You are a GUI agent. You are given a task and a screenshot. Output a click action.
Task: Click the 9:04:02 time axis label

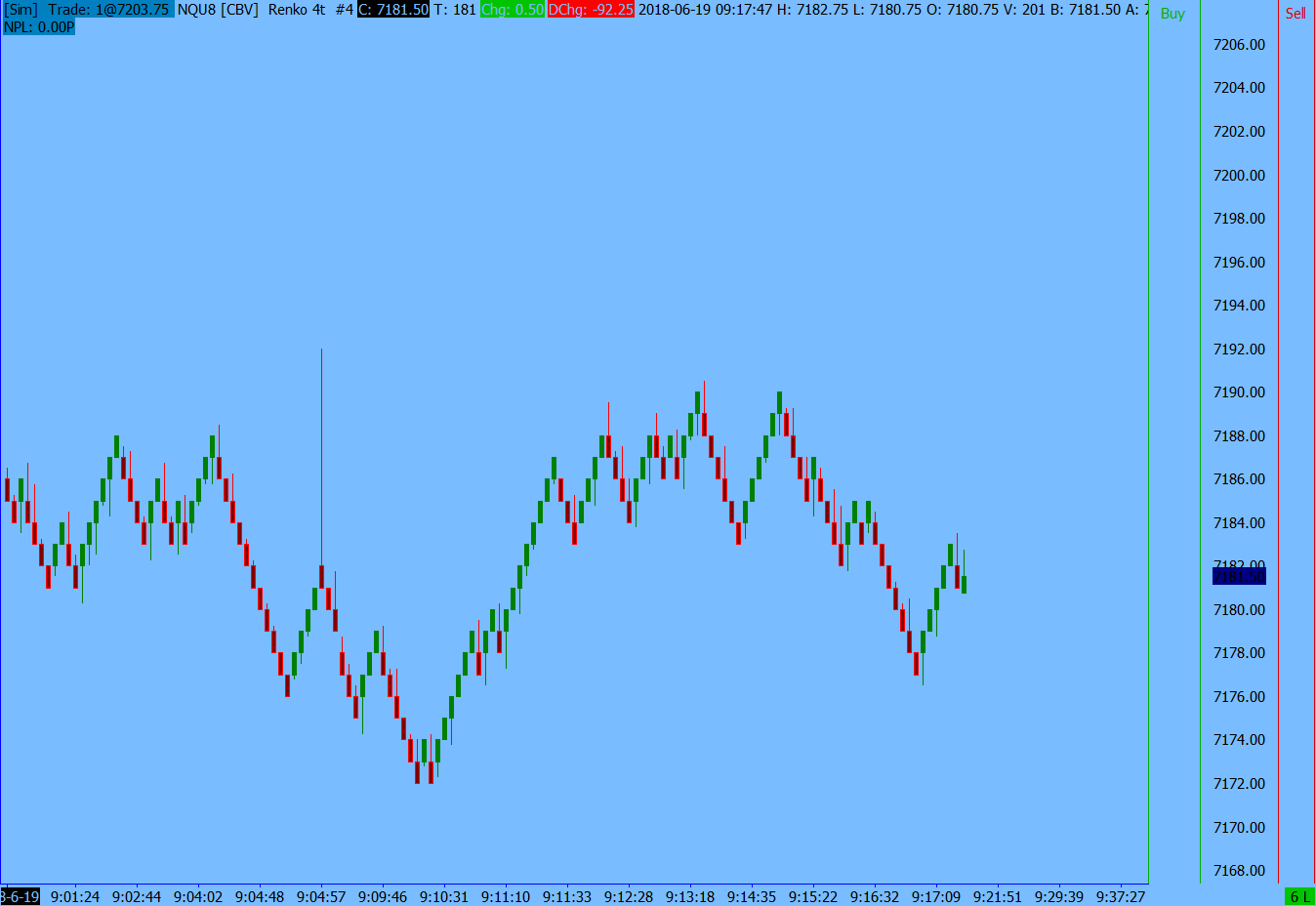click(198, 896)
